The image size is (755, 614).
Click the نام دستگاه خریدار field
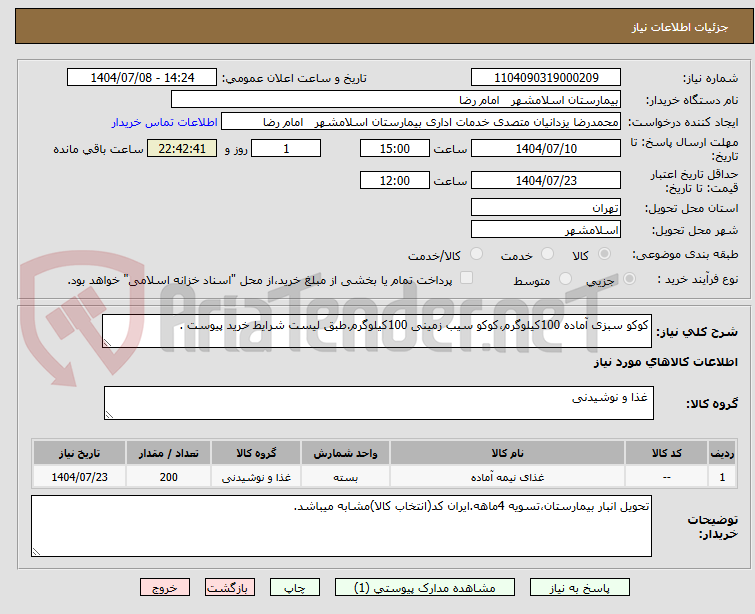[396, 100]
